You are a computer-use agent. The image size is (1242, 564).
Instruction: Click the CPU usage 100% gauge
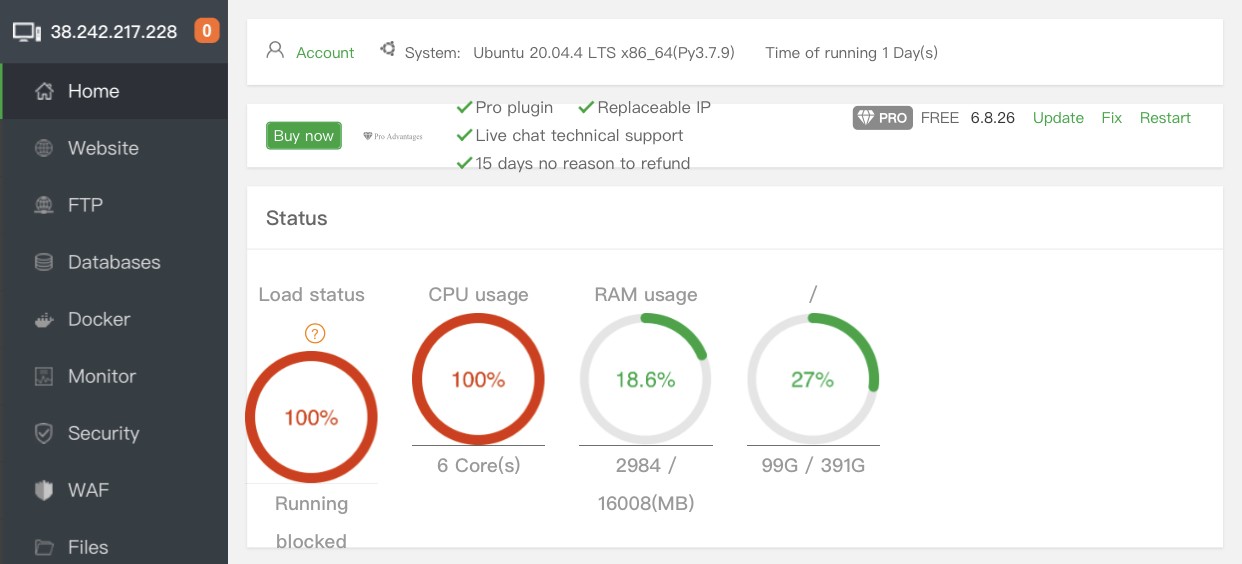click(478, 380)
